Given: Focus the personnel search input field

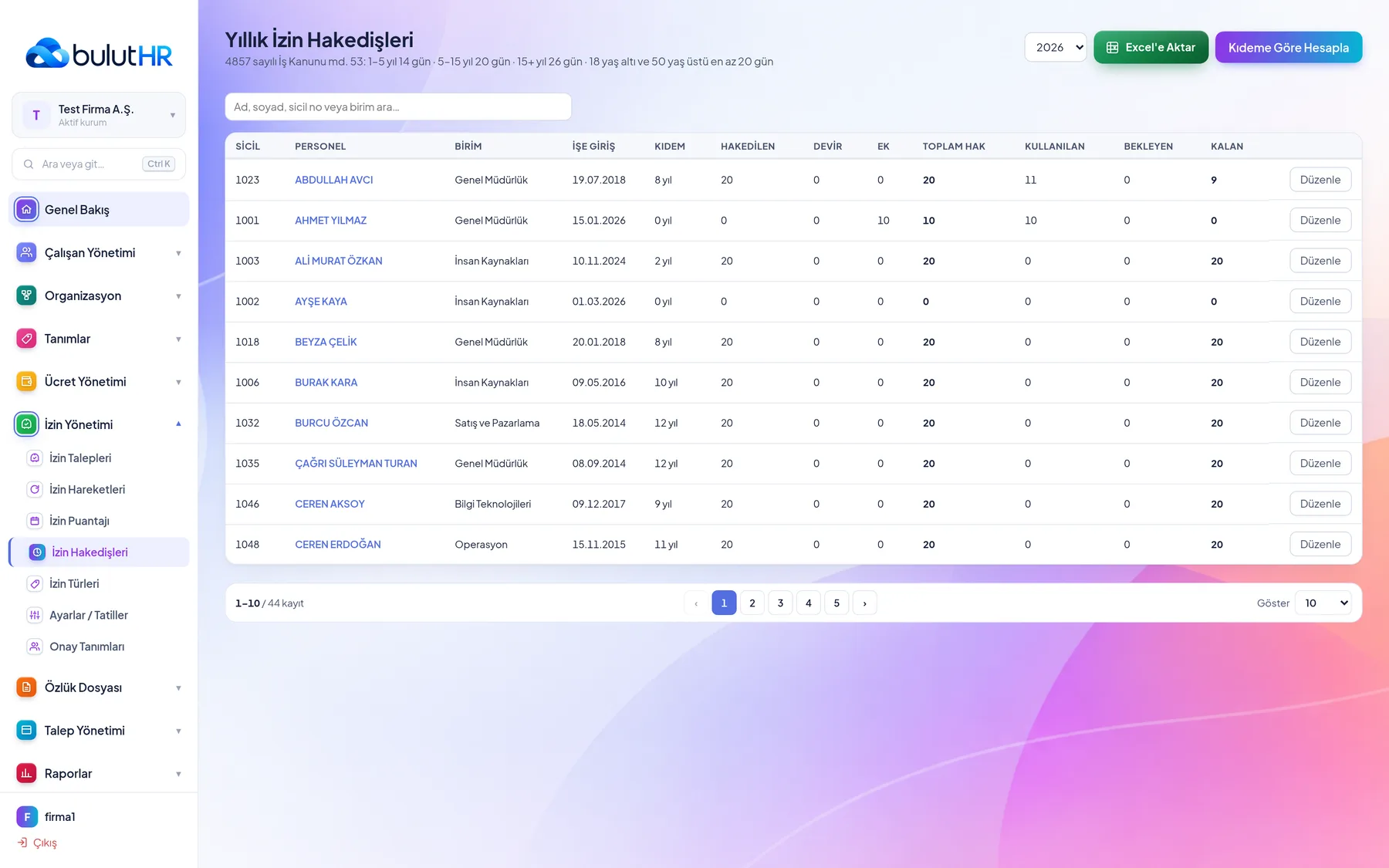Looking at the screenshot, I should [398, 106].
